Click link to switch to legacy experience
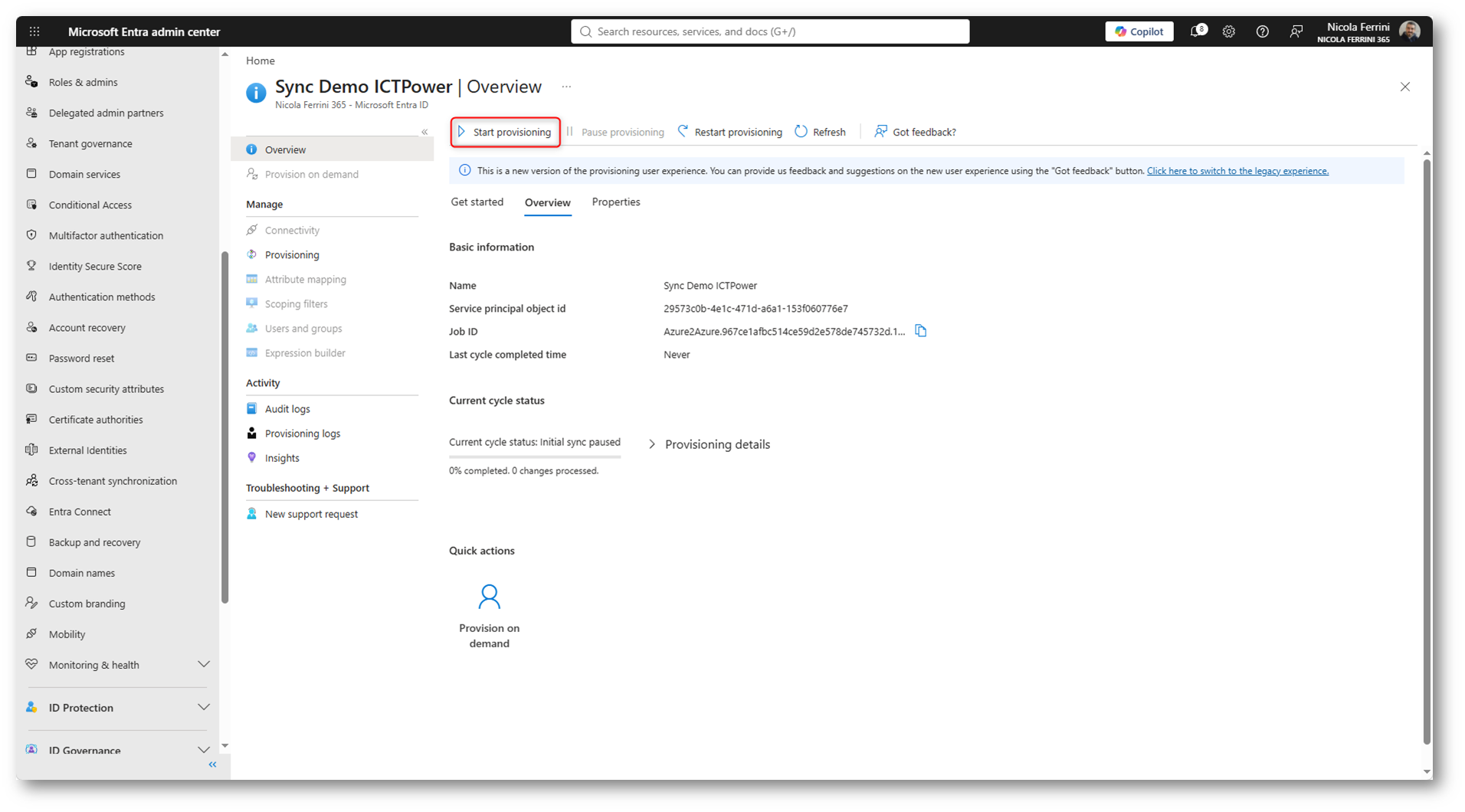 point(1237,171)
